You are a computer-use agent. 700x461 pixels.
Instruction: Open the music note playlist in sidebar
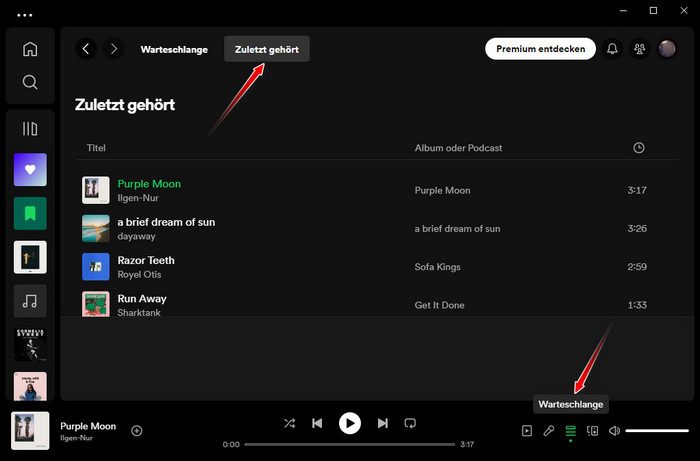pos(30,301)
